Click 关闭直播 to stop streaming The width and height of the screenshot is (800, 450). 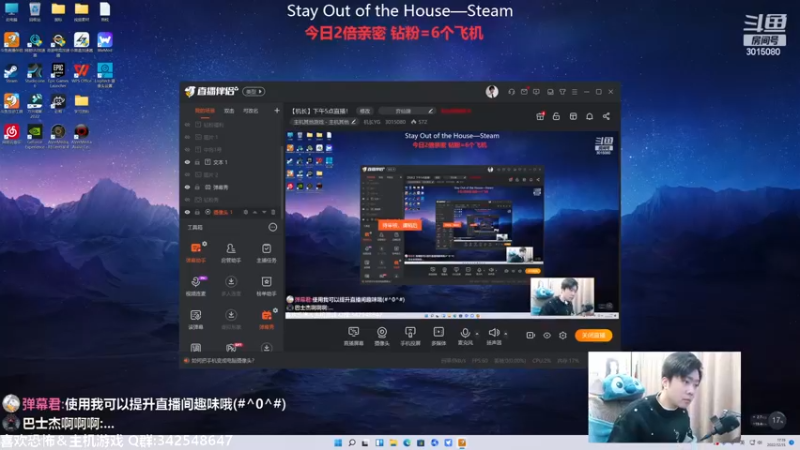pyautogui.click(x=593, y=335)
